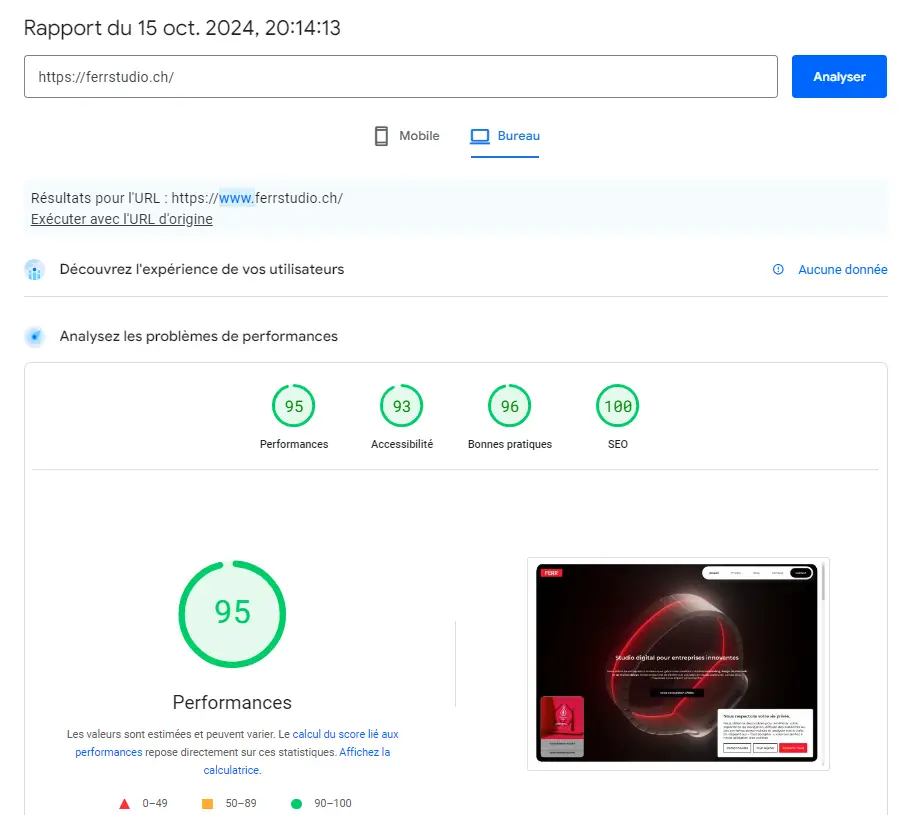Jump to the Performances score gauge 95
The image size is (905, 815).
tap(294, 406)
